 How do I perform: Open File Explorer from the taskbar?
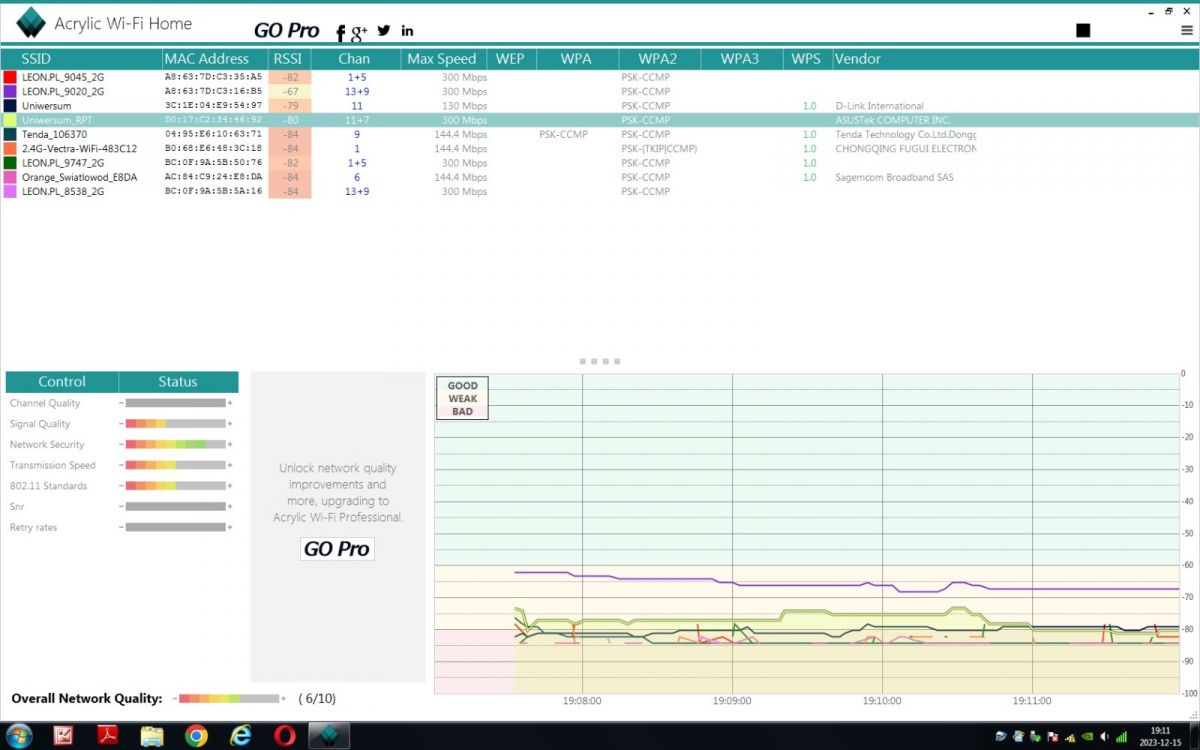(x=152, y=736)
